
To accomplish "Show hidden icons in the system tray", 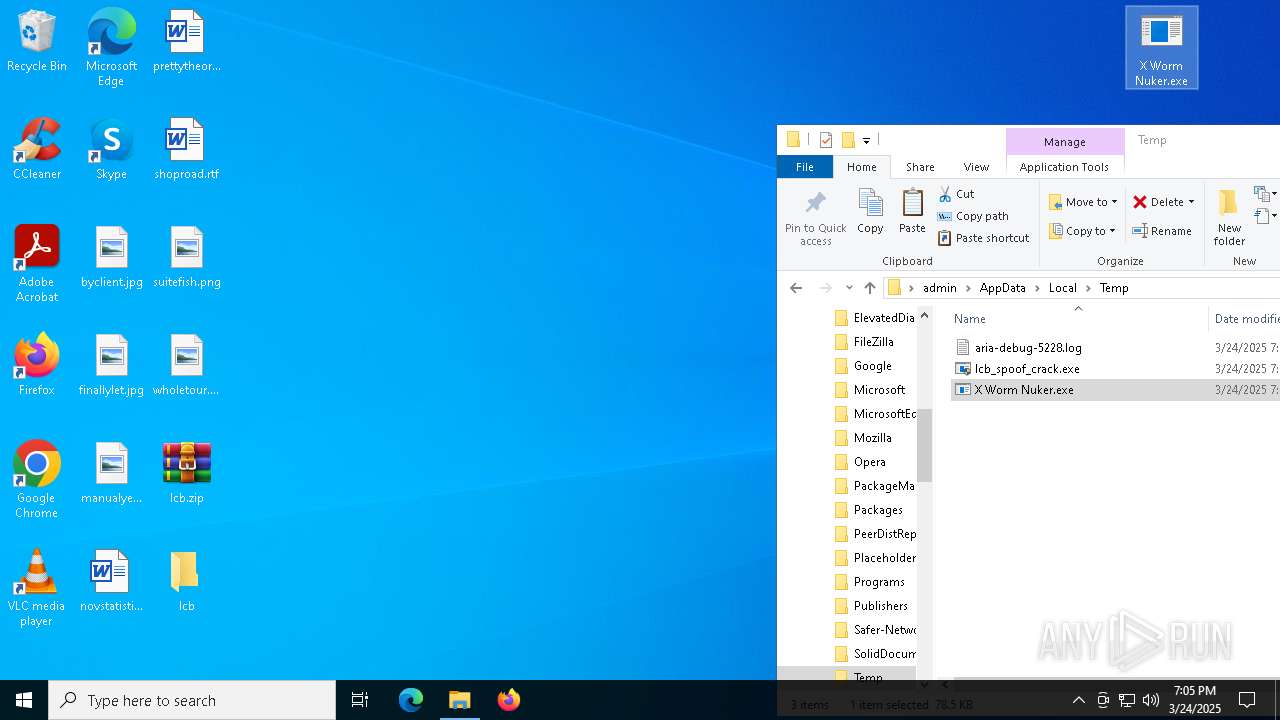I will [1078, 700].
